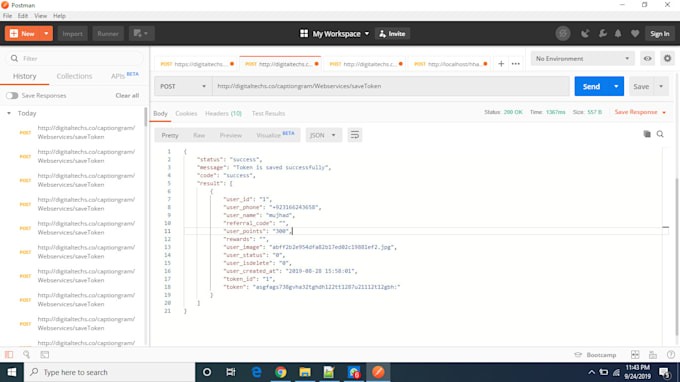Click the Windows search box
The height and width of the screenshot is (382, 680).
click(x=109, y=372)
